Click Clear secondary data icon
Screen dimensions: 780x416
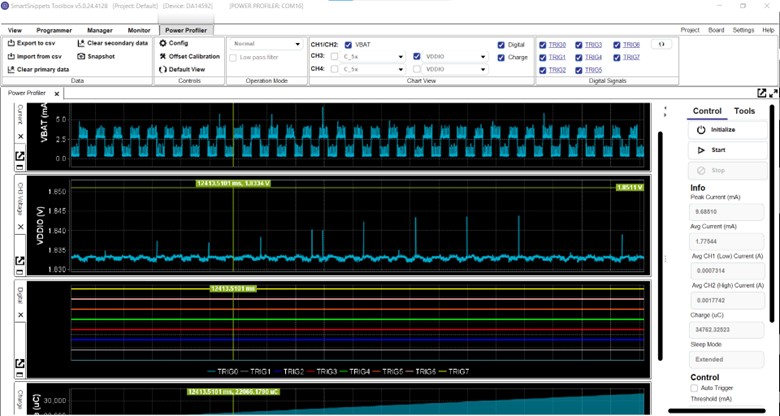(x=82, y=43)
